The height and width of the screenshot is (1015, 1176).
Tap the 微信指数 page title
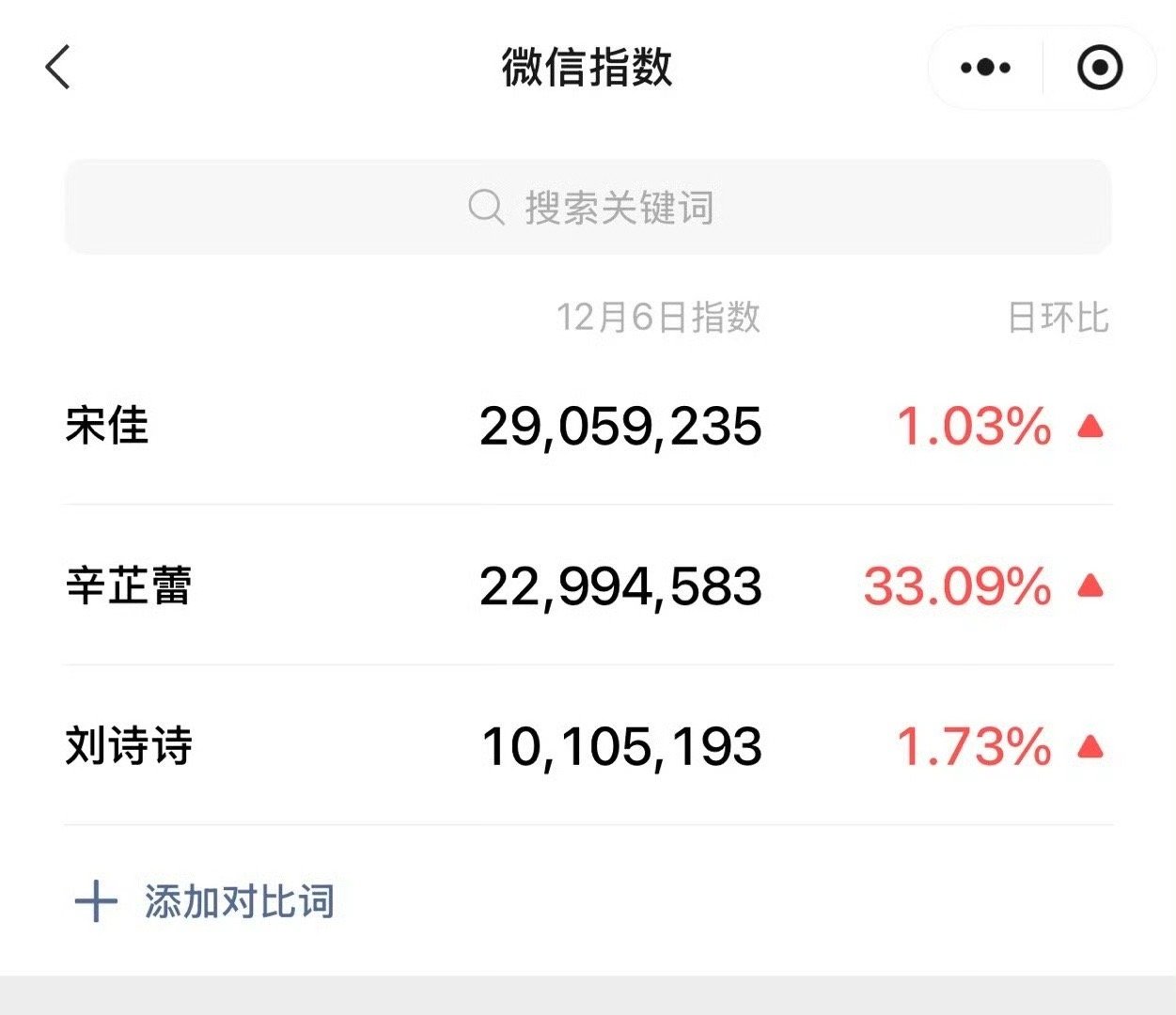point(588,68)
